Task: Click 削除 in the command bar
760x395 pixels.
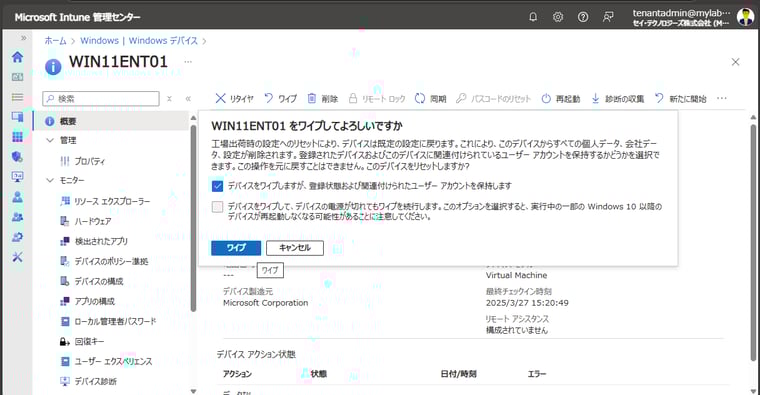Action: click(x=323, y=98)
